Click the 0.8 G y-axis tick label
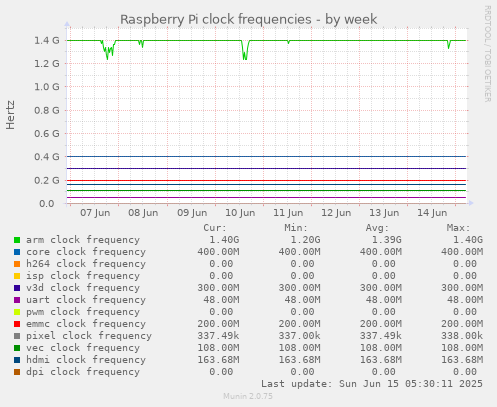Image resolution: width=497 pixels, height=407 pixels. coord(47,110)
